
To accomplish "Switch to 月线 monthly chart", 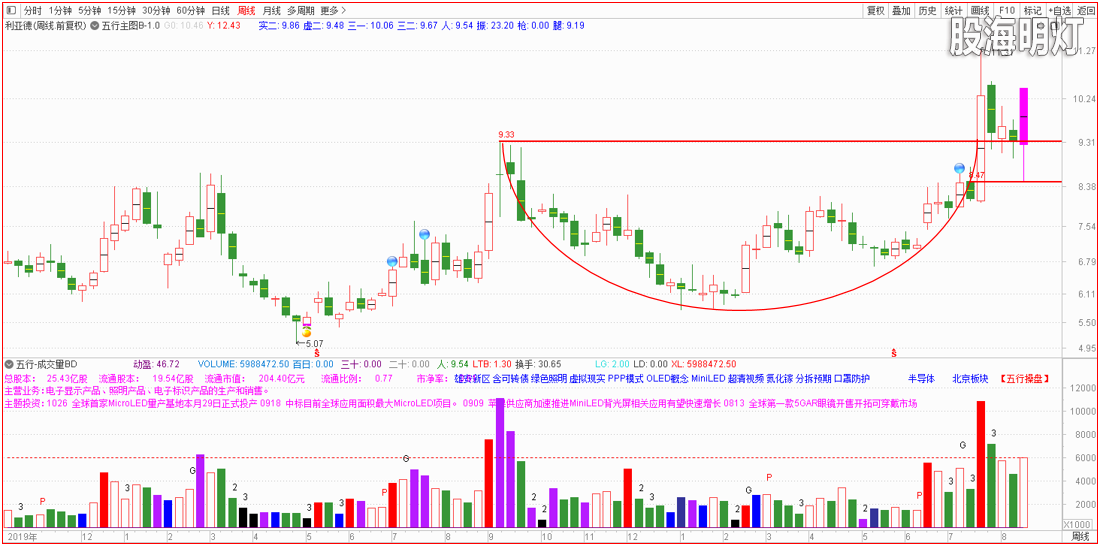I will (x=271, y=11).
